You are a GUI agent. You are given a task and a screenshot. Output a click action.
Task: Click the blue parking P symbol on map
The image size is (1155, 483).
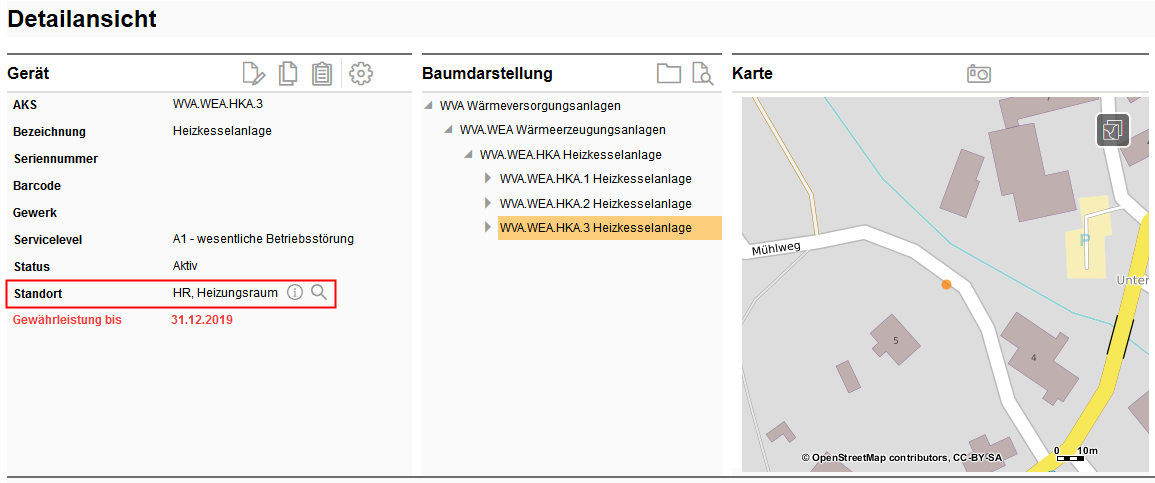[x=1084, y=241]
